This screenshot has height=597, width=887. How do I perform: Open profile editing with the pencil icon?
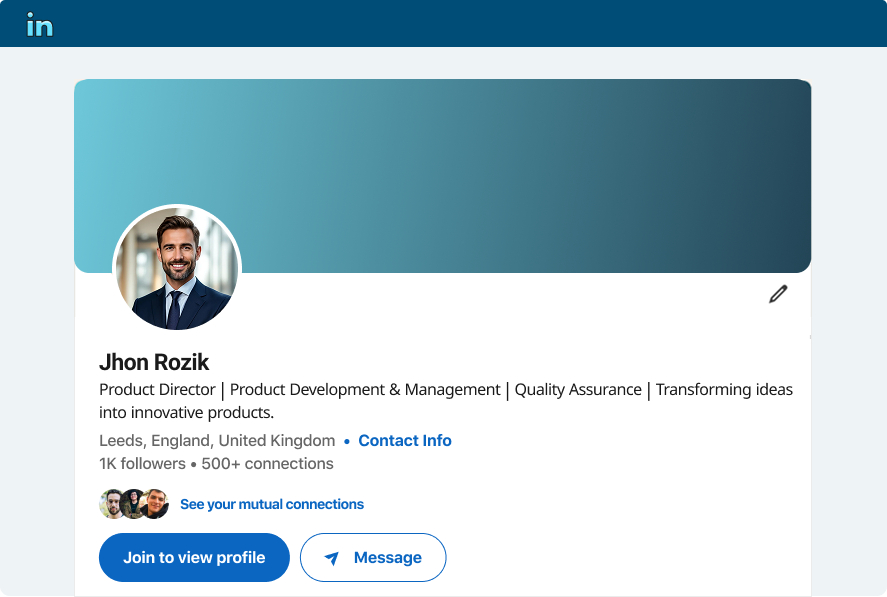pyautogui.click(x=778, y=294)
